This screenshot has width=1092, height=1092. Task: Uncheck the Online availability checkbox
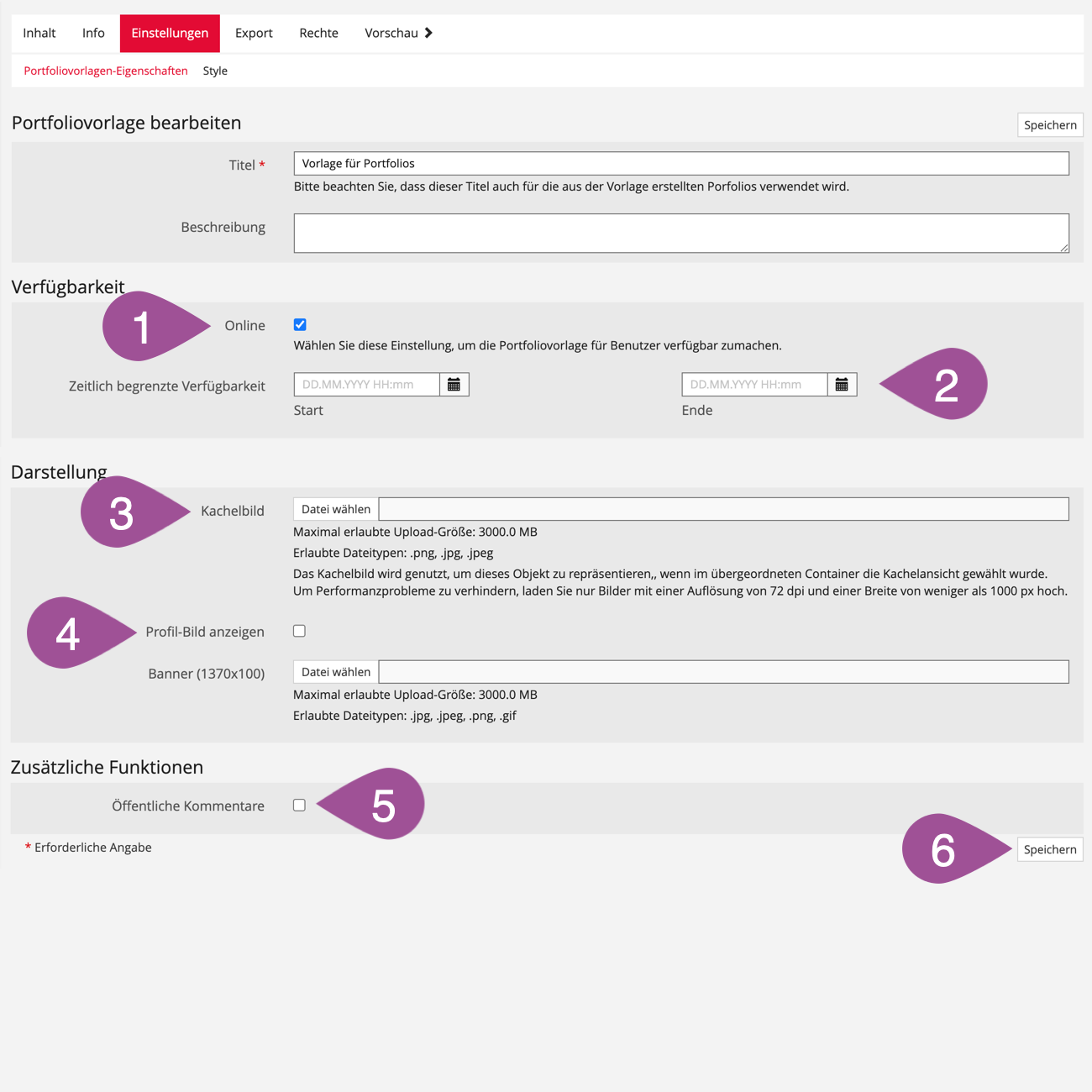(x=300, y=325)
